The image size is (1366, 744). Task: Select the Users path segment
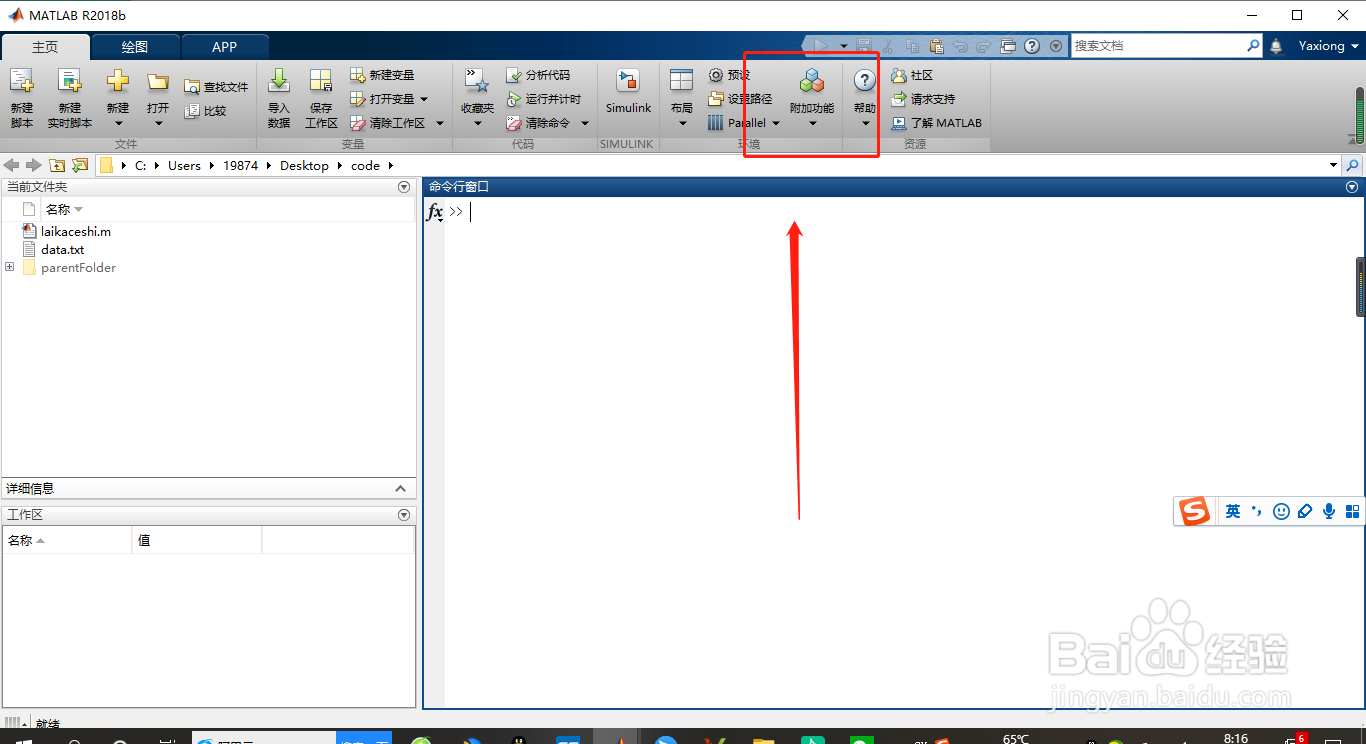(184, 165)
